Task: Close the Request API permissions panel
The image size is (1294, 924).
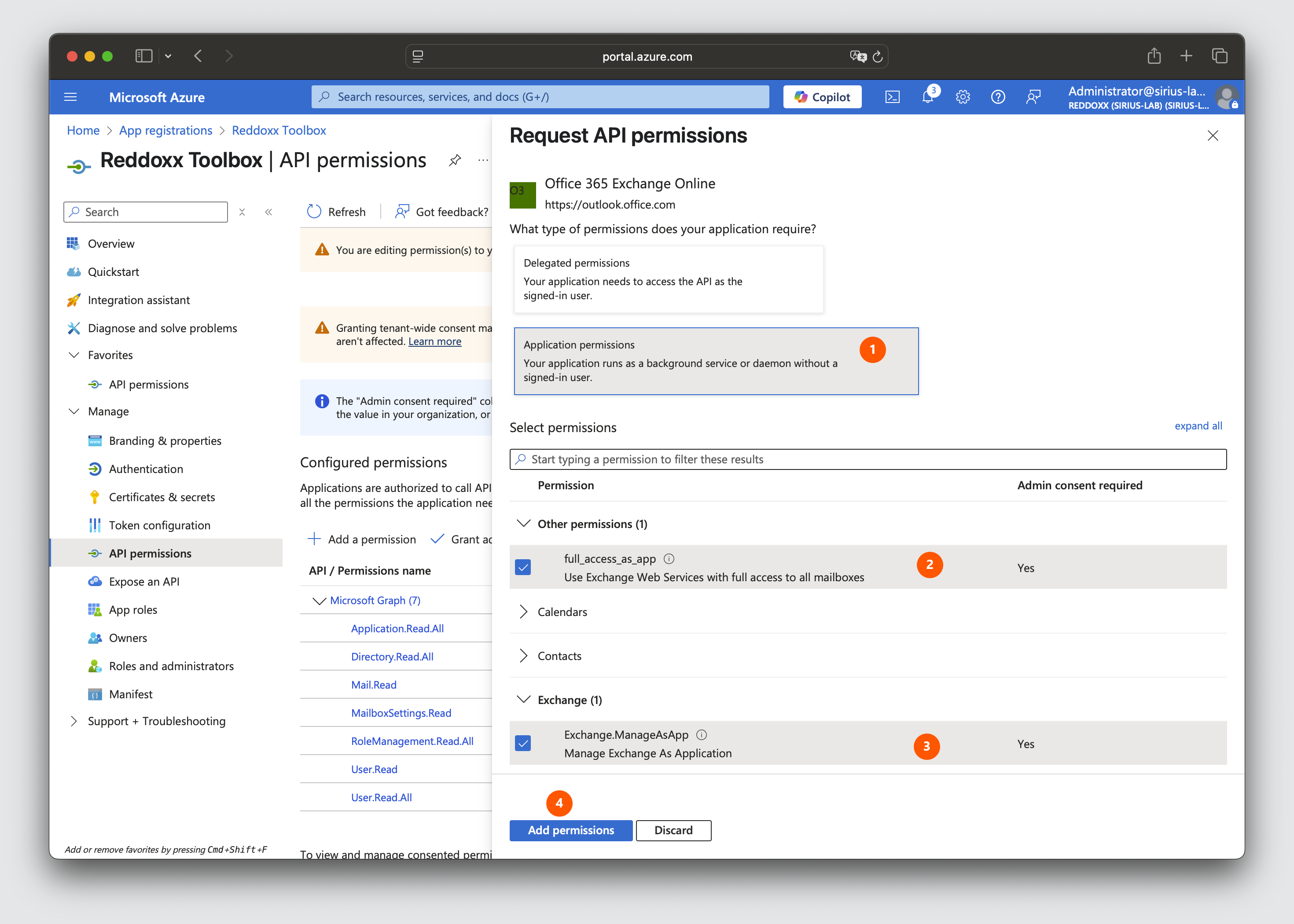Action: point(1213,136)
